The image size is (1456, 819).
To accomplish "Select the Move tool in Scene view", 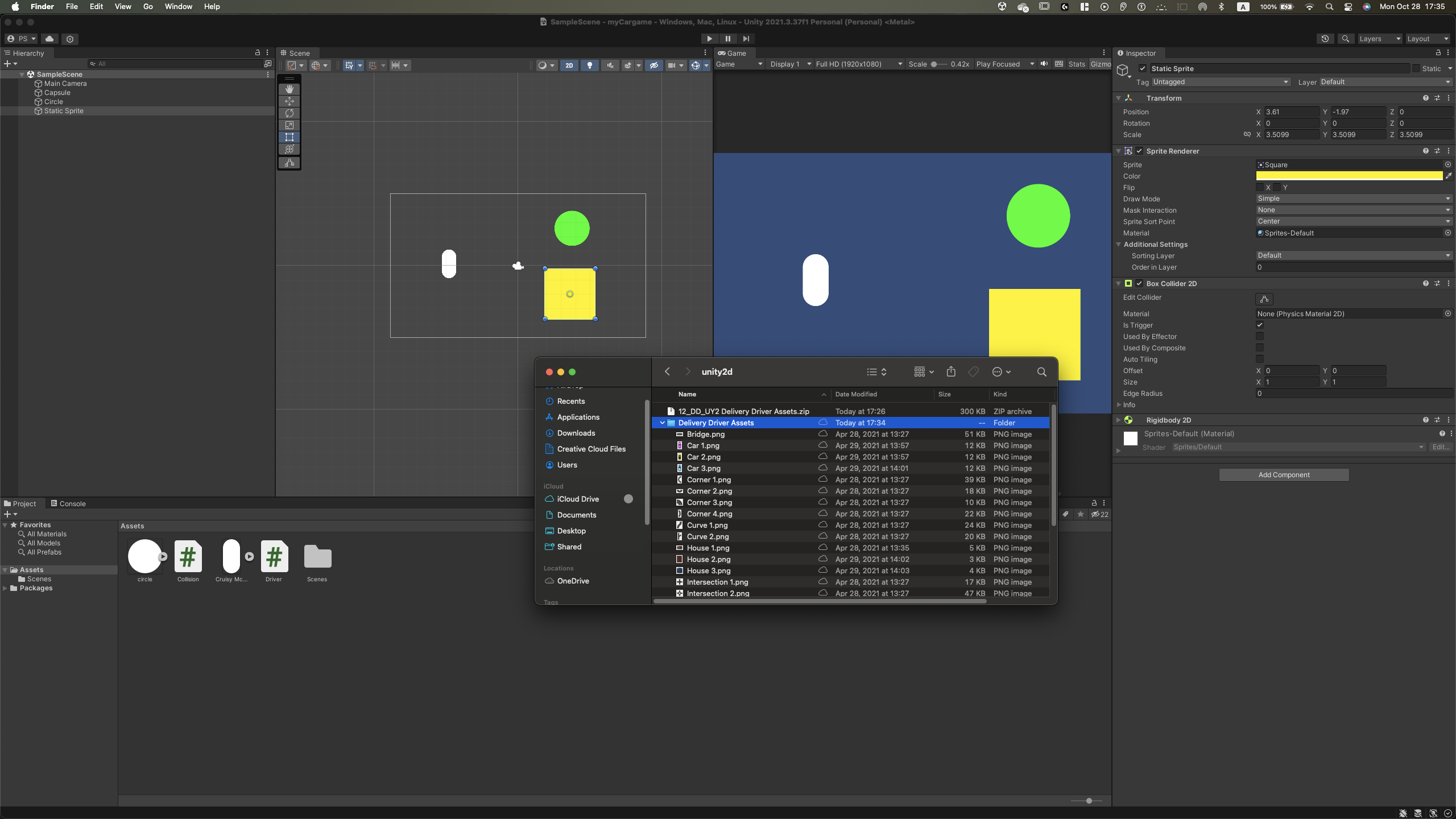I will point(289,101).
